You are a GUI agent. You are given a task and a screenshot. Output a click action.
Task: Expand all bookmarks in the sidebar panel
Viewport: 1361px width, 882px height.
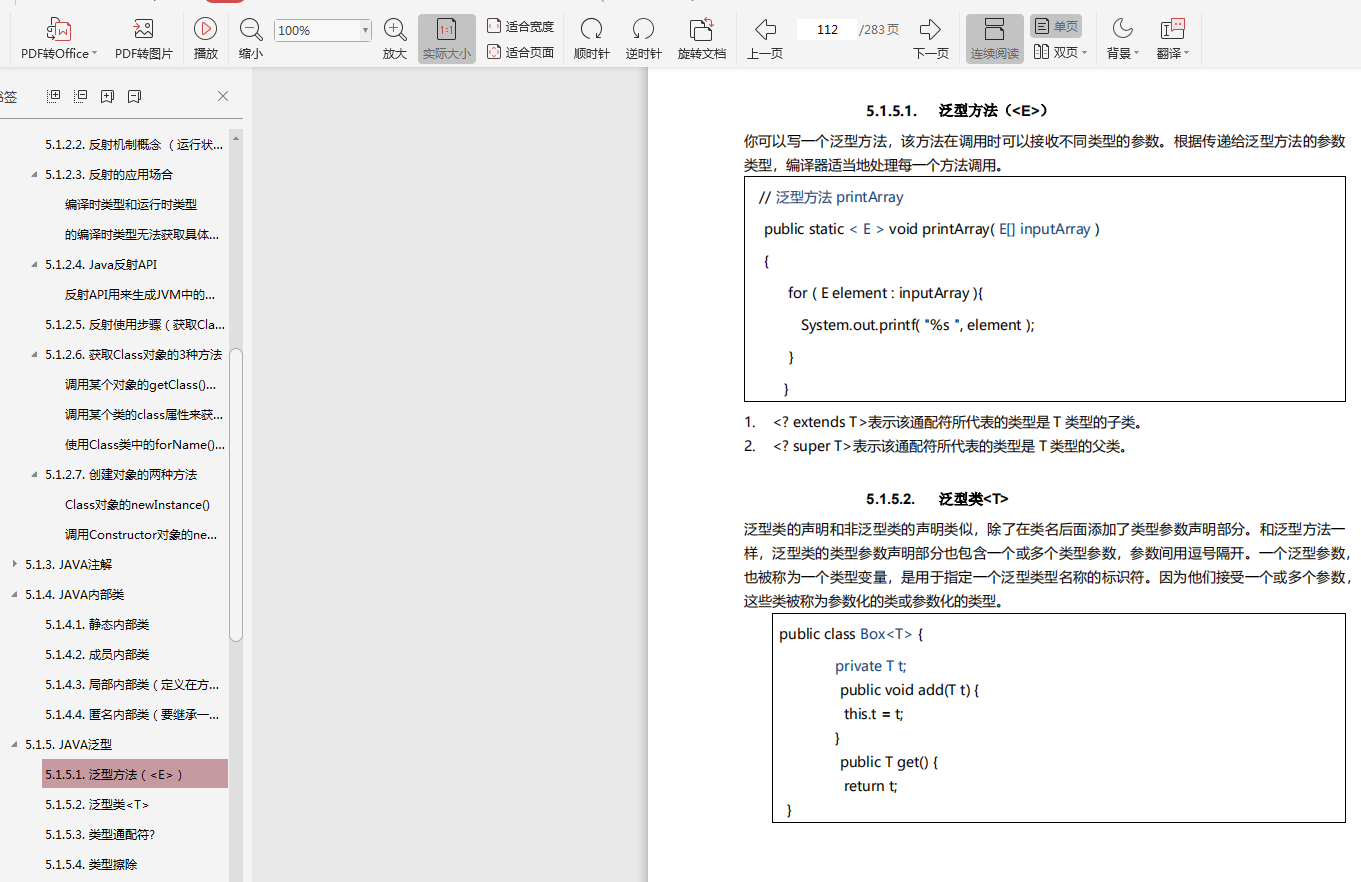point(53,95)
